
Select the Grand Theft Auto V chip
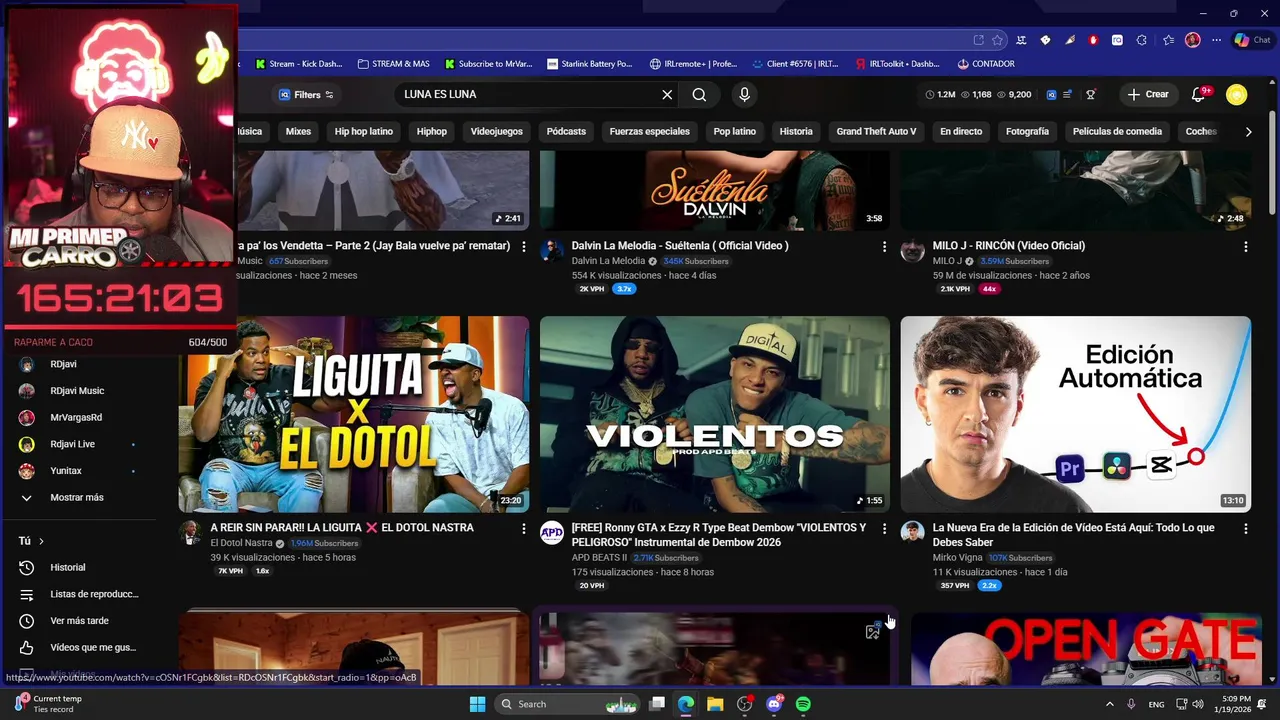click(876, 131)
